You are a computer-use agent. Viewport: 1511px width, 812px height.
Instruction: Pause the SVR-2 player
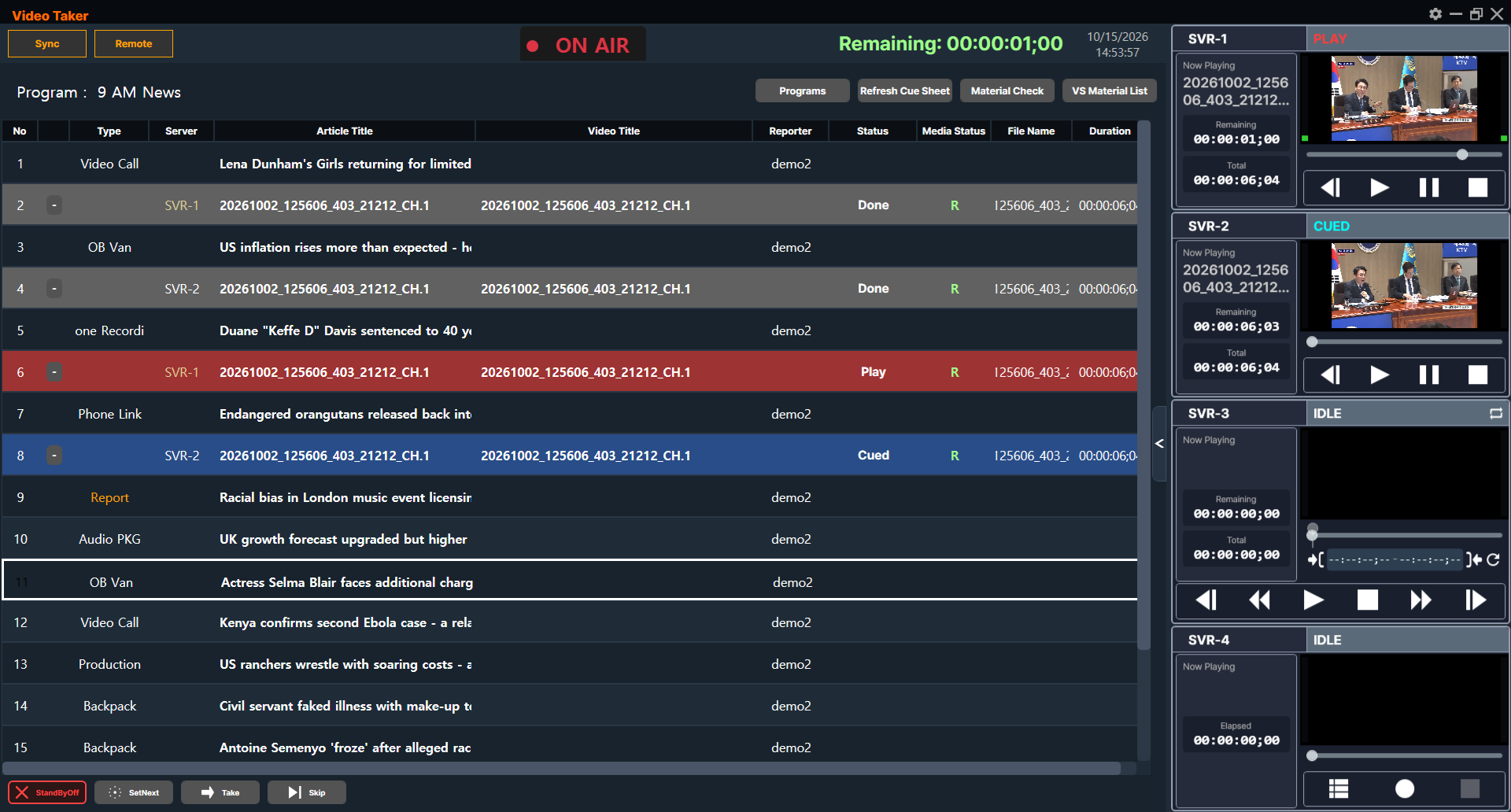[1429, 375]
